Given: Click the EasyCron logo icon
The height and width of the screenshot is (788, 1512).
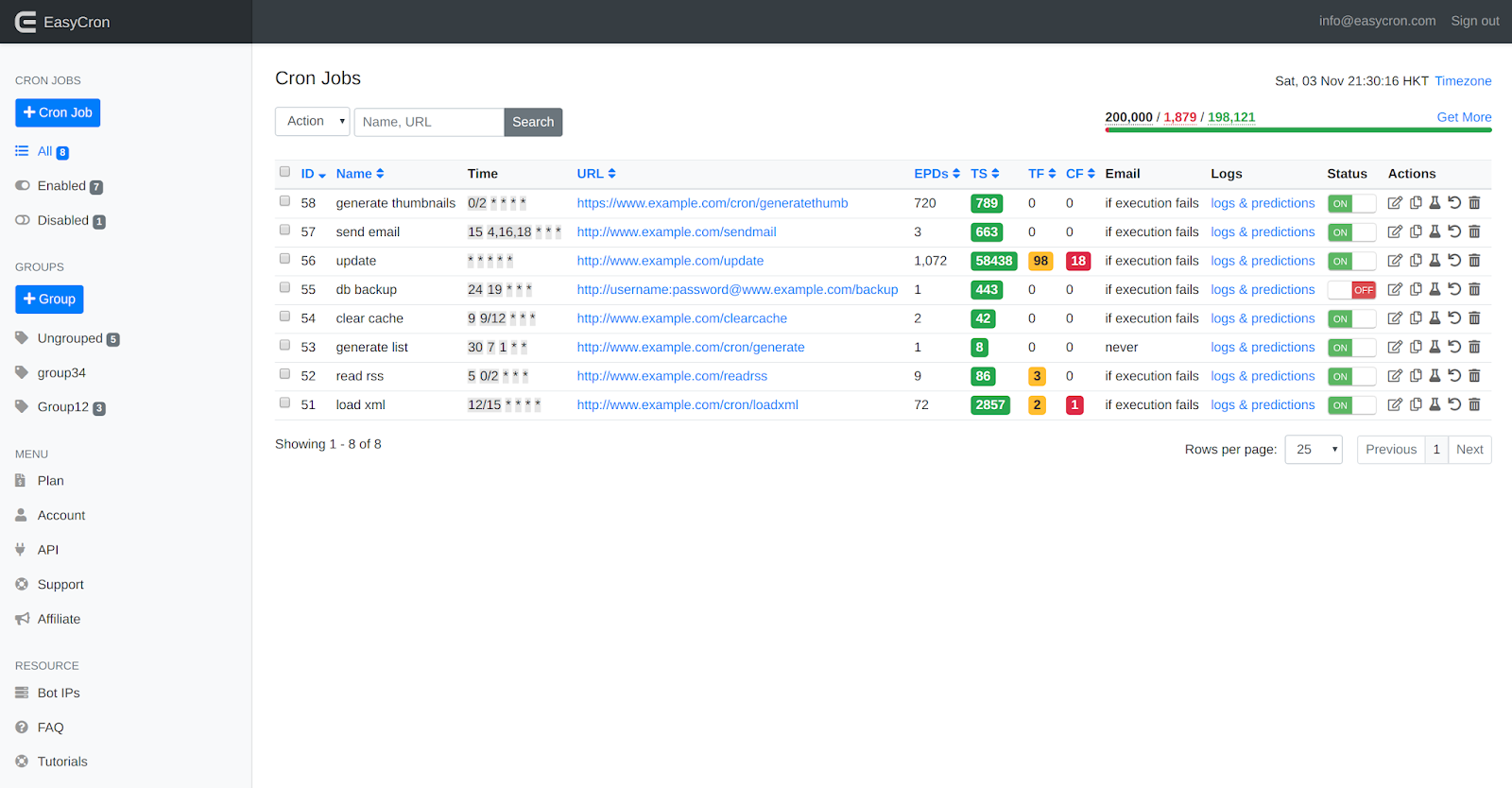Looking at the screenshot, I should tap(26, 22).
